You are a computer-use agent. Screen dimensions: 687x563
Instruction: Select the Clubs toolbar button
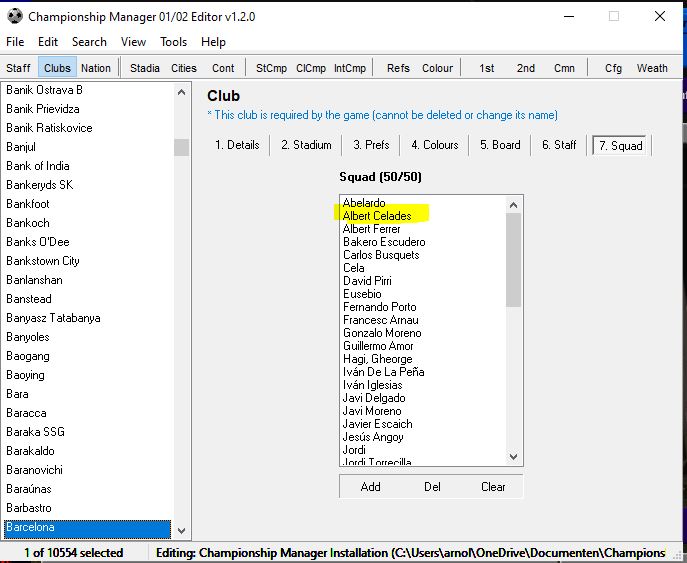(x=57, y=68)
